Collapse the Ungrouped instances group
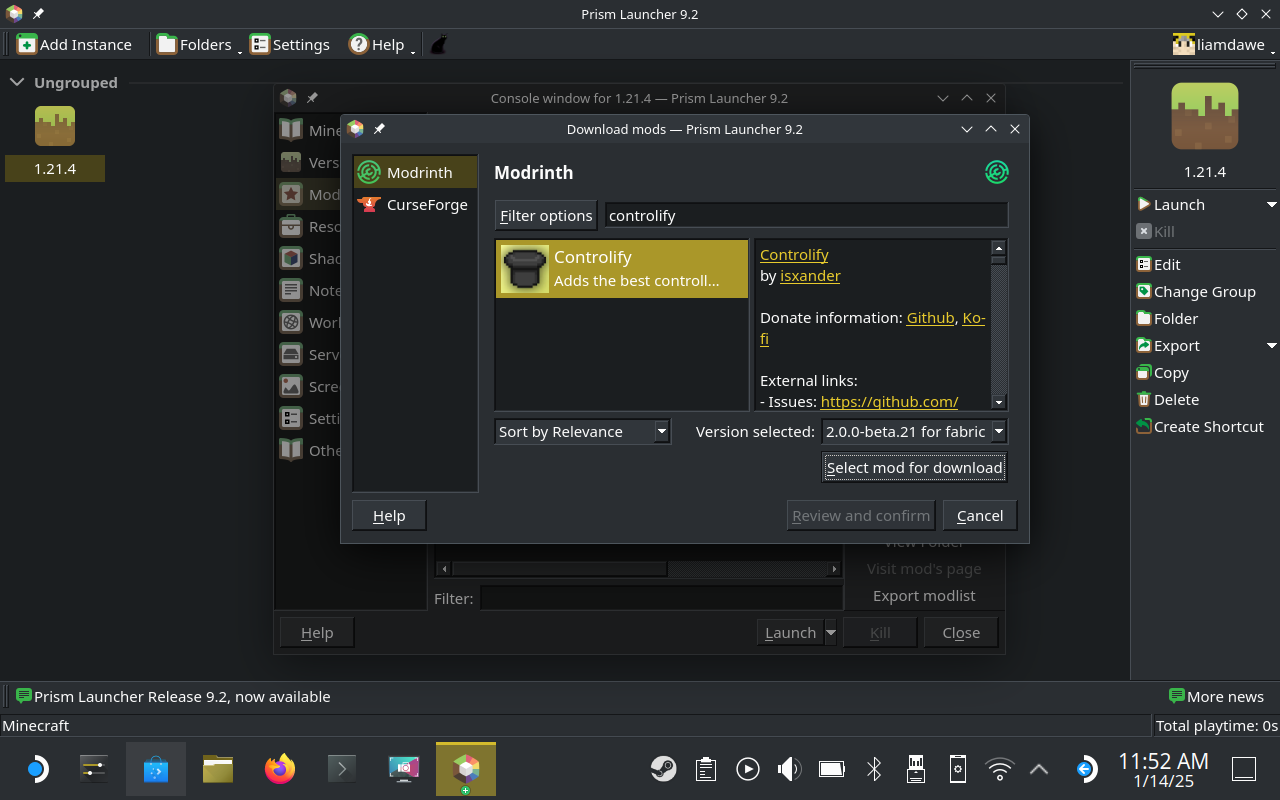Viewport: 1280px width, 800px height. (x=17, y=82)
